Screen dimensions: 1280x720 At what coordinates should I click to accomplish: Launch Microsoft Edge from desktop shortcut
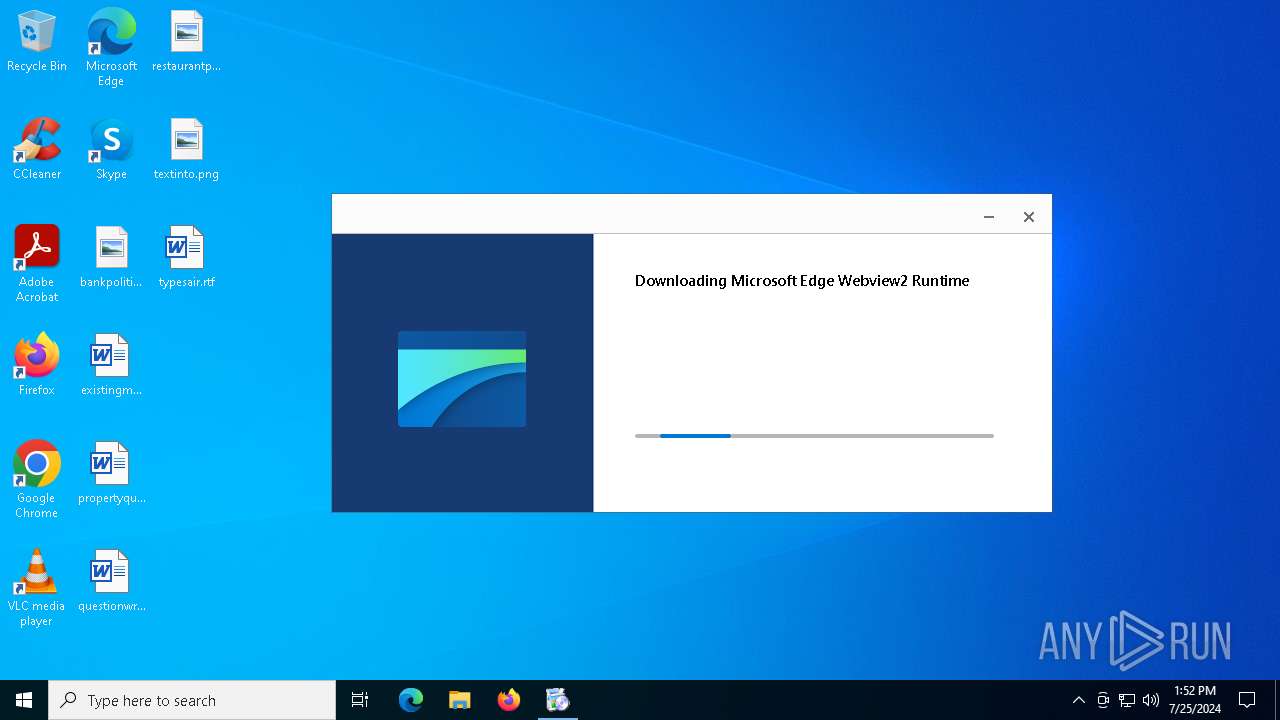111,48
